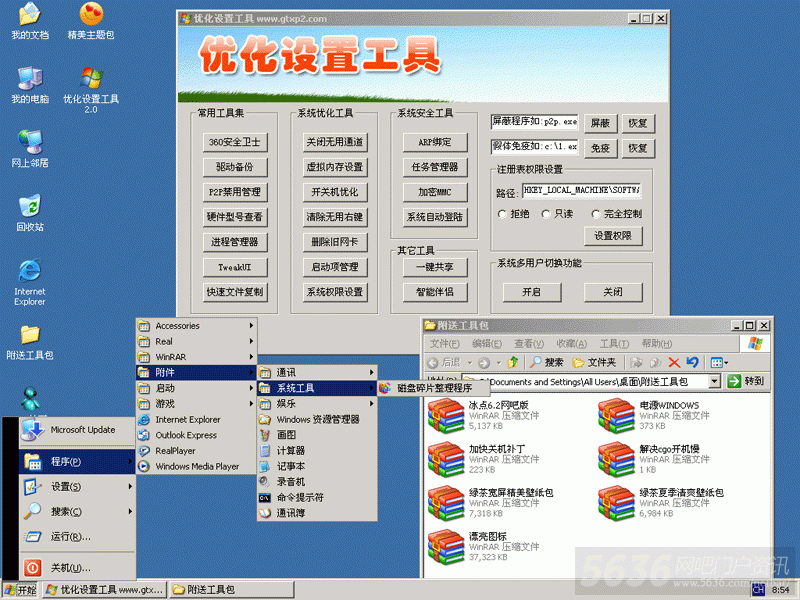Click the views icon in explorer toolbar
This screenshot has width=800, height=600.
719,363
